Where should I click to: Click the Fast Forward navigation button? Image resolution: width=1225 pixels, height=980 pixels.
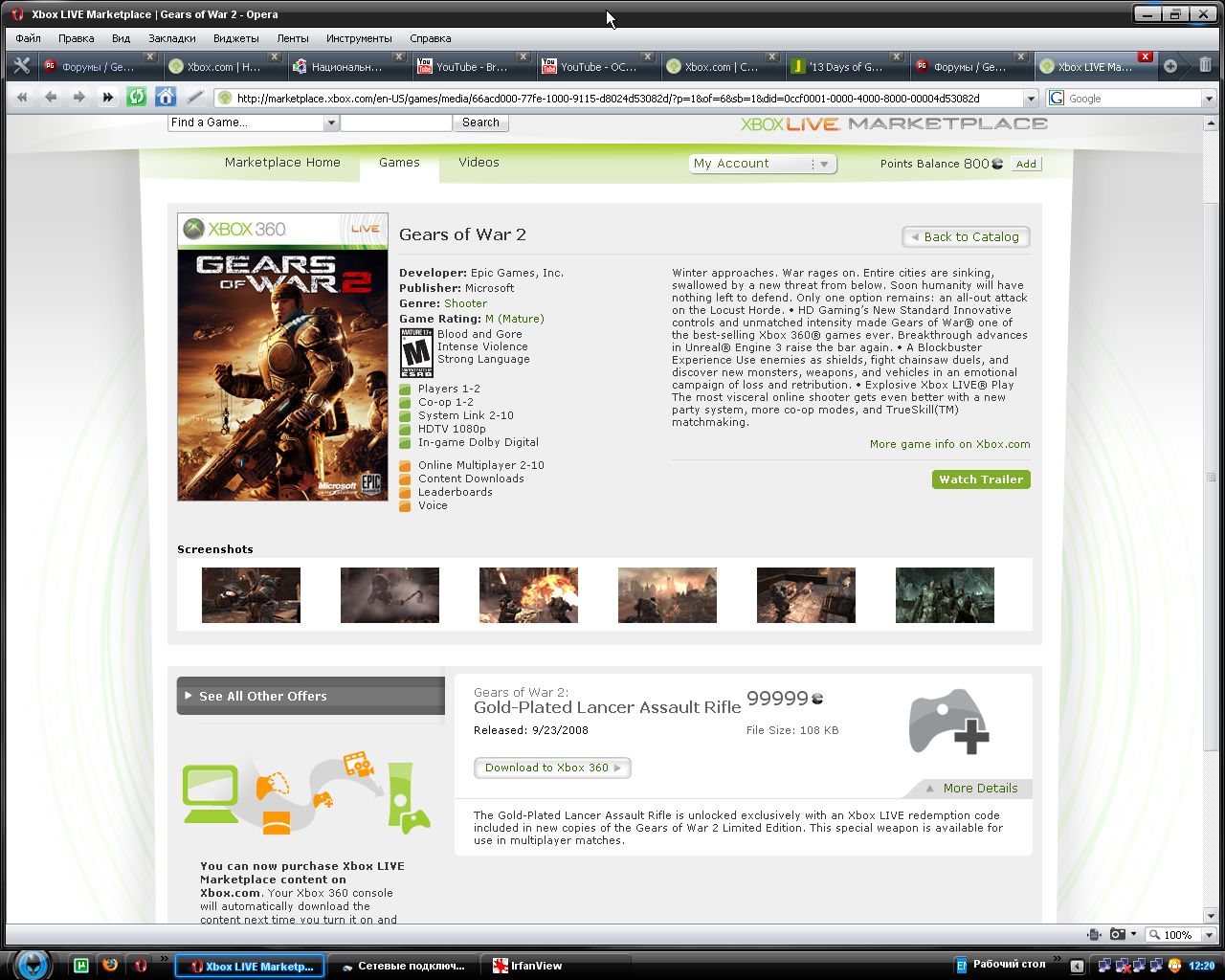[x=107, y=98]
